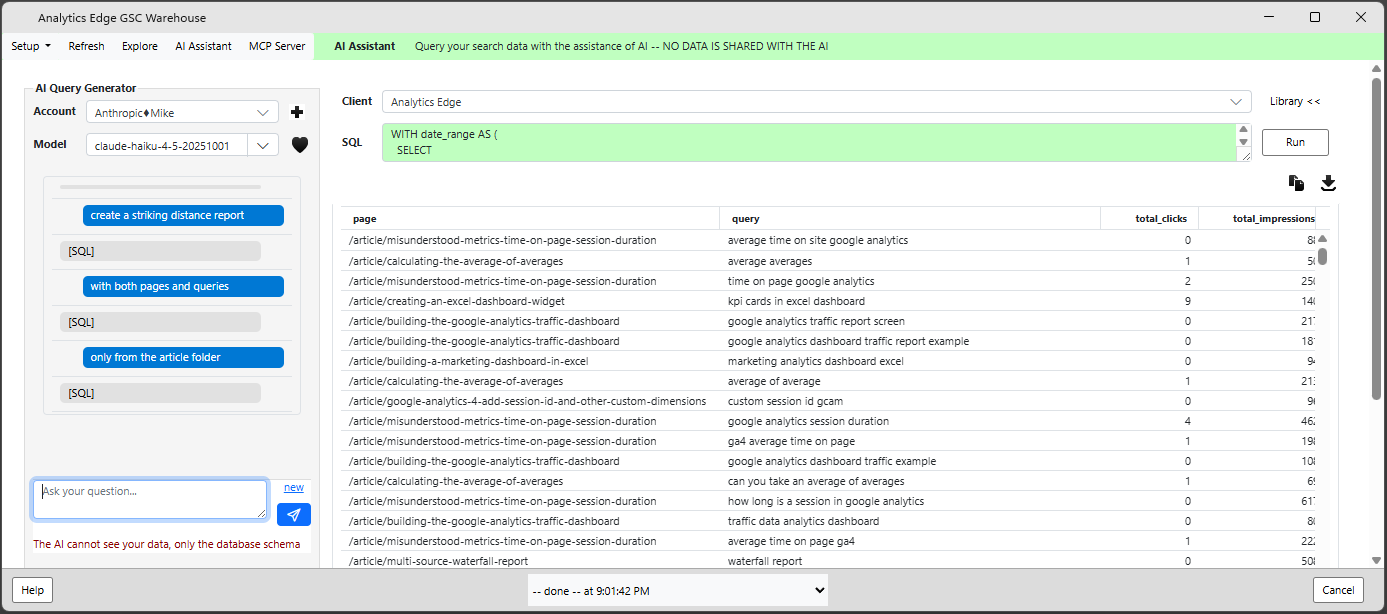Click the Cancel button
1387x614 pixels.
1338,590
